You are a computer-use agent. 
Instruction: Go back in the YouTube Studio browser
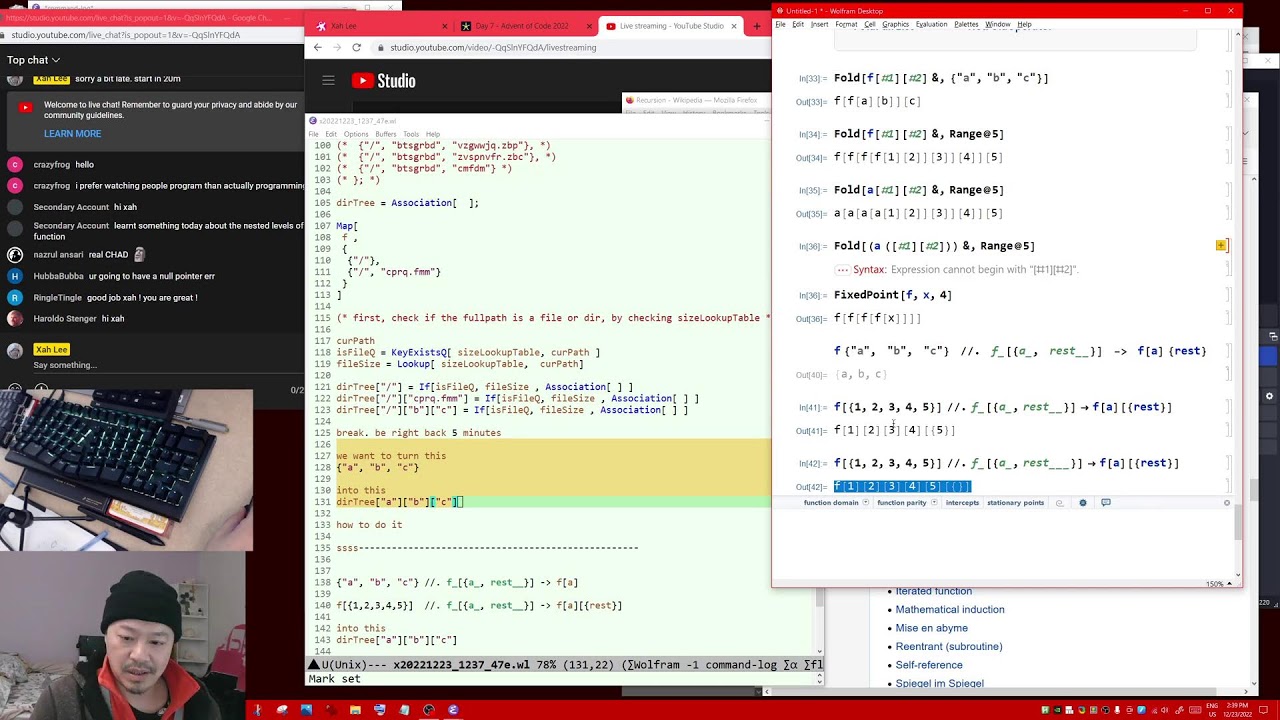pos(318,47)
